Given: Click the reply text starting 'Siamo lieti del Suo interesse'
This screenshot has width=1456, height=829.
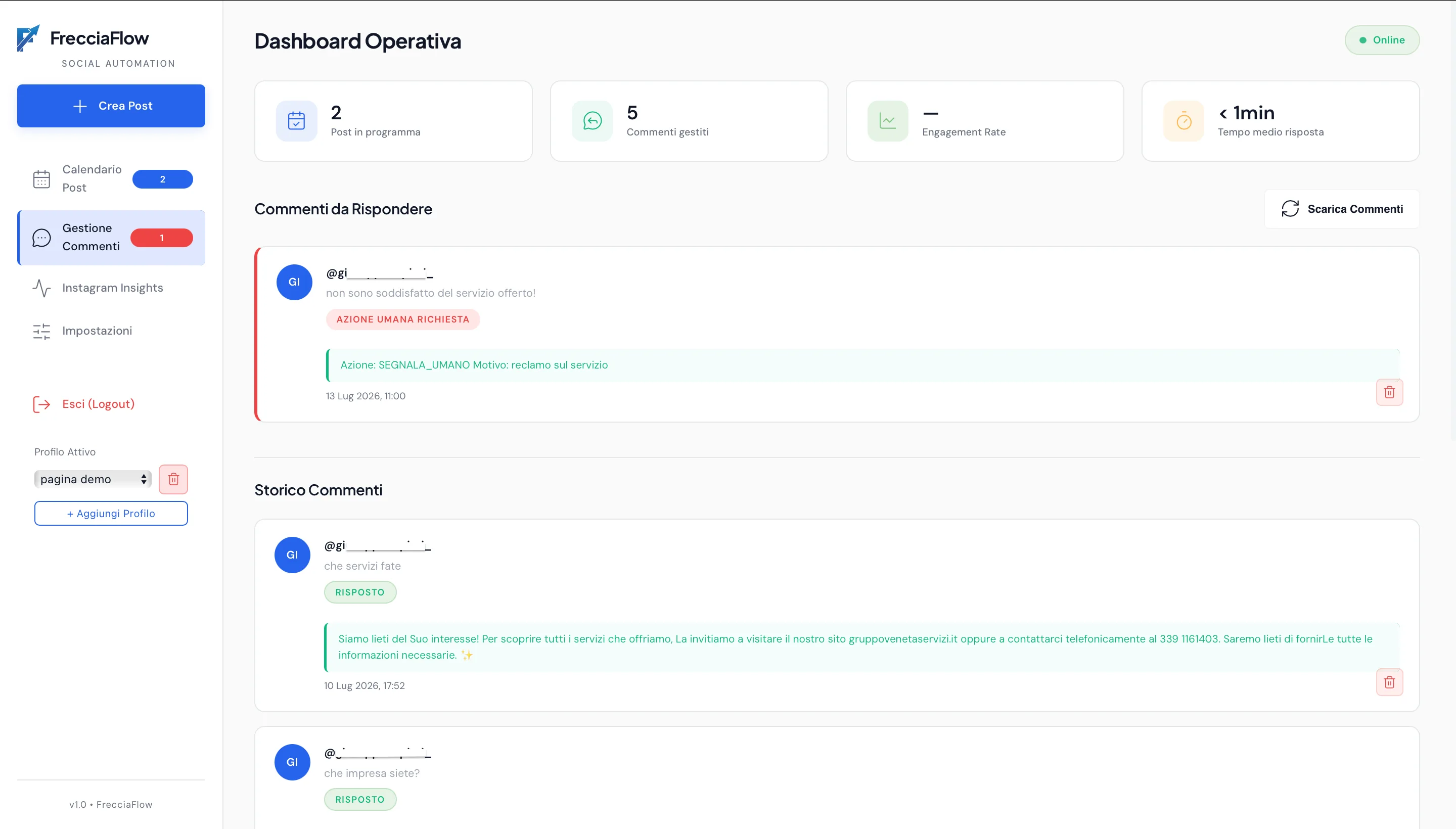Looking at the screenshot, I should pyautogui.click(x=855, y=647).
